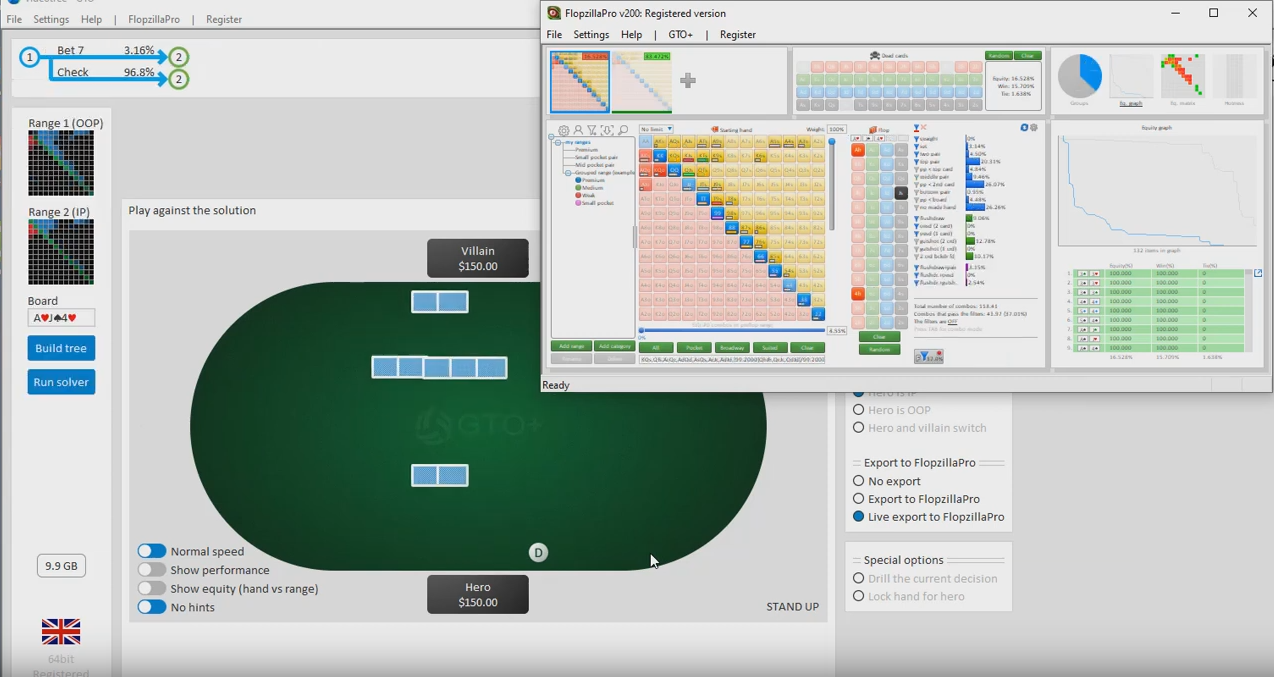Image resolution: width=1274 pixels, height=677 pixels.
Task: Open the FlopzillaPro range settings gear icon
Action: pyautogui.click(x=564, y=131)
